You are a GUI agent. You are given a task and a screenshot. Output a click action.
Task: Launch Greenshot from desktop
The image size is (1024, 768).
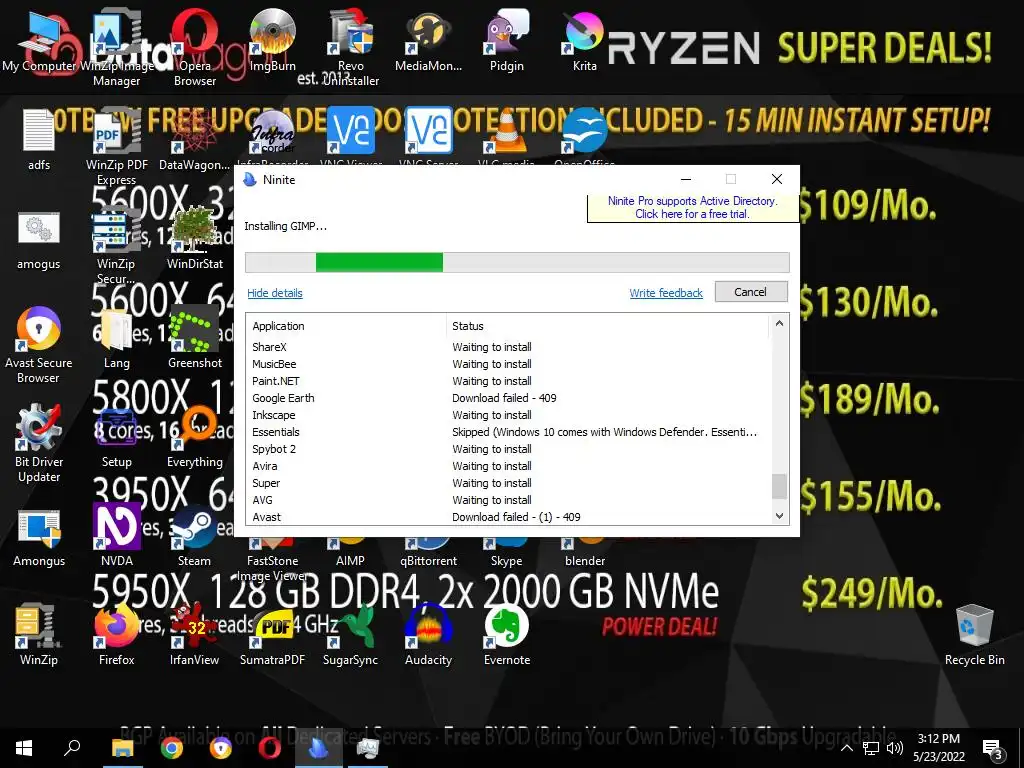[195, 338]
